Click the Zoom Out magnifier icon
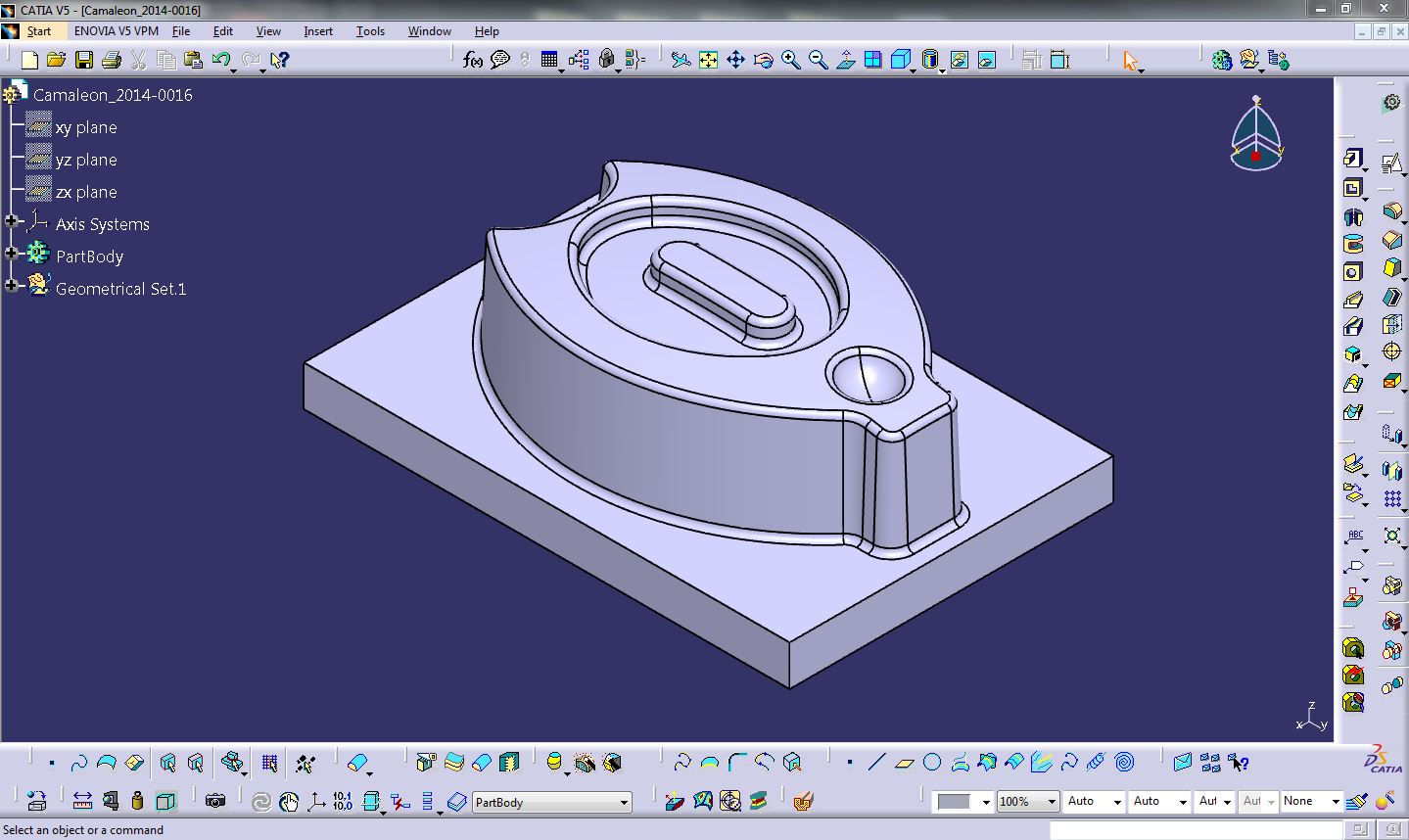 818,60
